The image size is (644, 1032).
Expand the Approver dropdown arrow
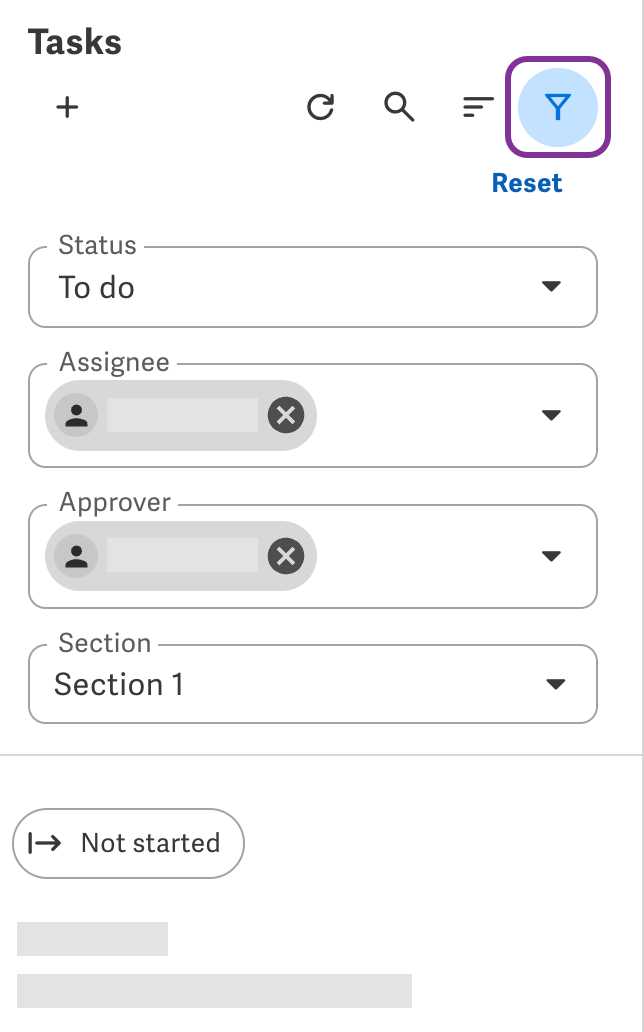(551, 555)
